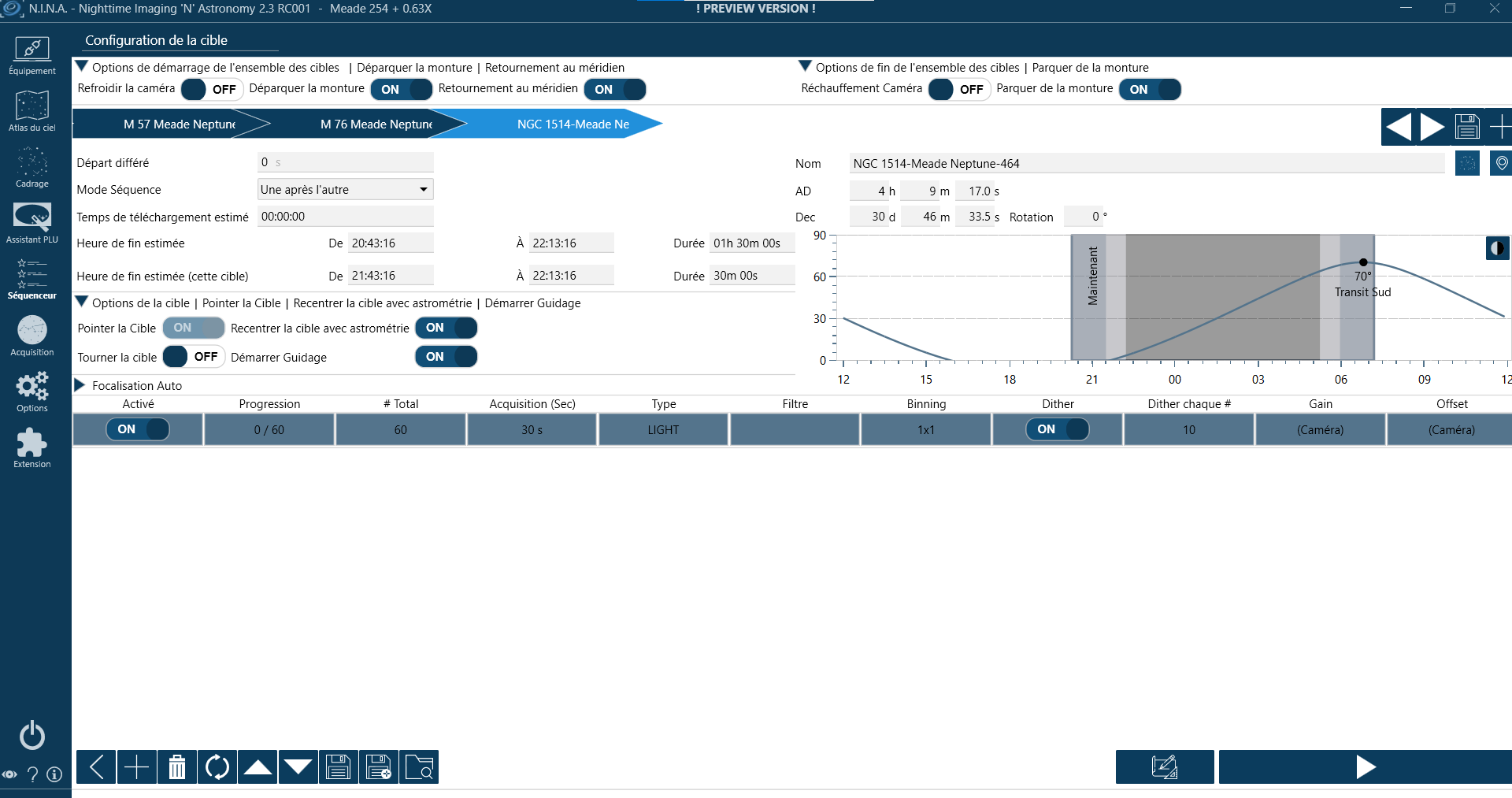Viewport: 1512px width, 798px height.
Task: Add a new target with plus button
Action: point(1500,126)
